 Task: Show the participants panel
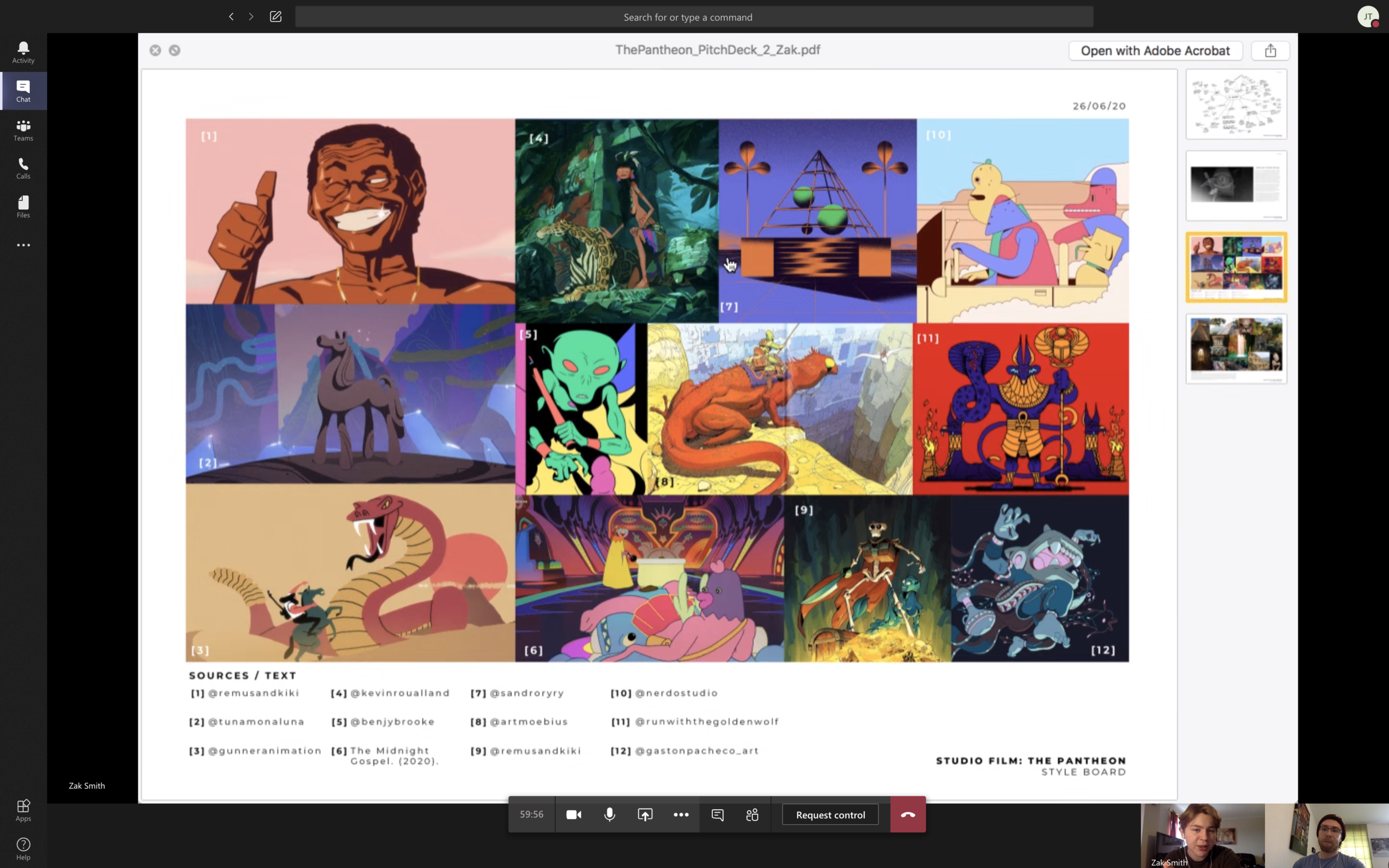coord(752,814)
